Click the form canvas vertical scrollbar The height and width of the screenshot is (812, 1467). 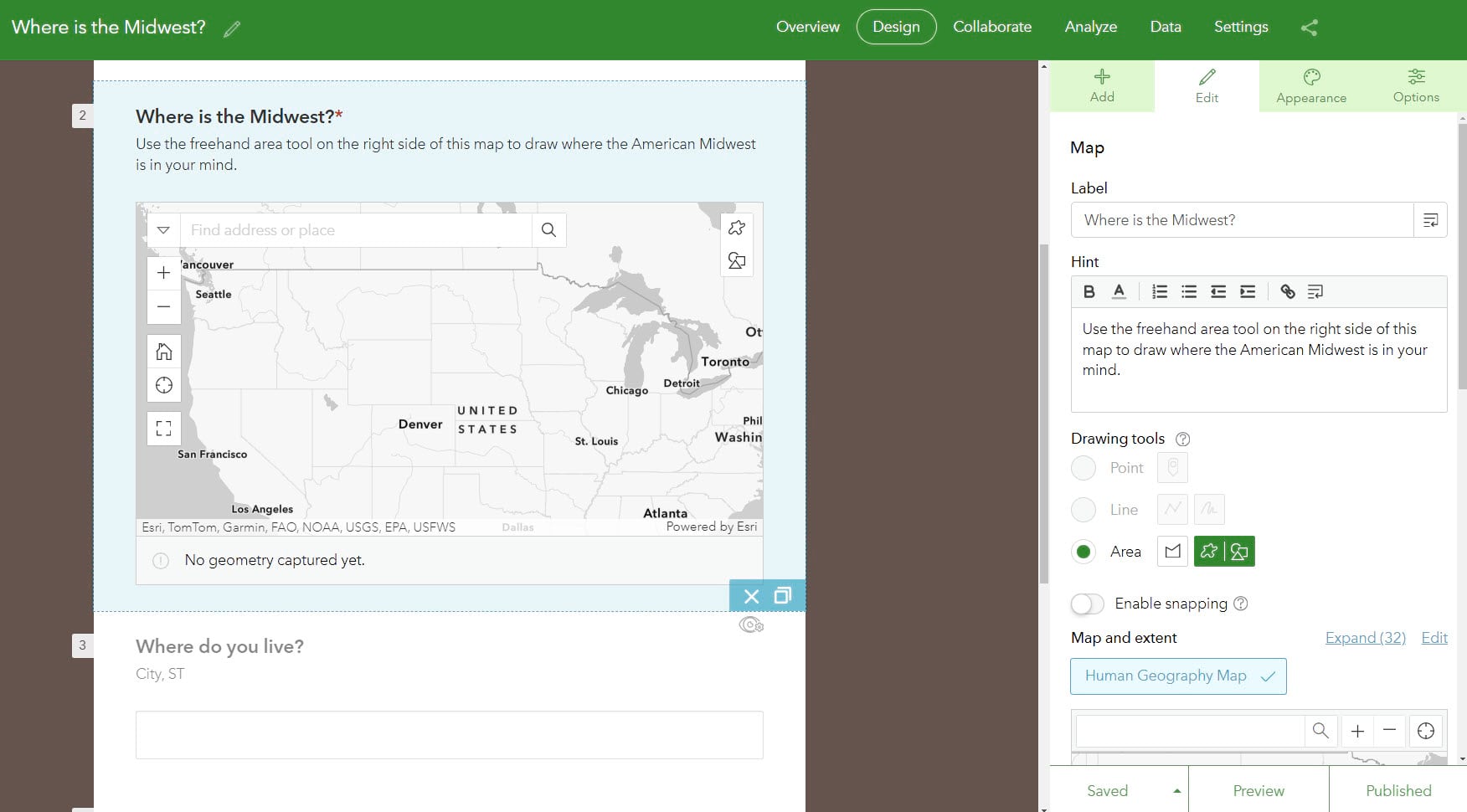1043,414
